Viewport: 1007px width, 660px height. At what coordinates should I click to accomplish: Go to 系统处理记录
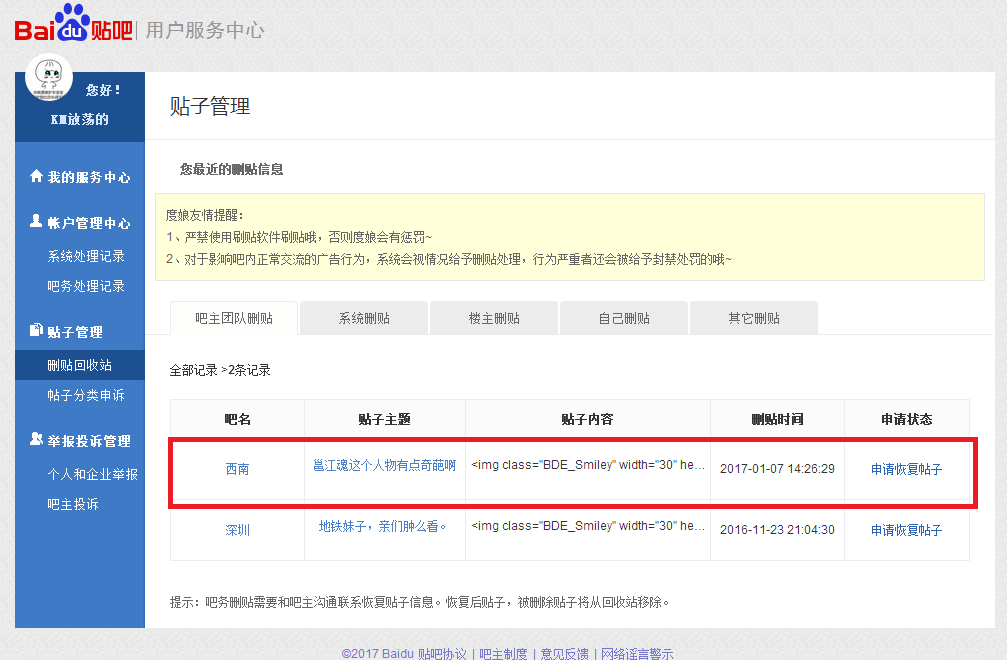(x=86, y=256)
